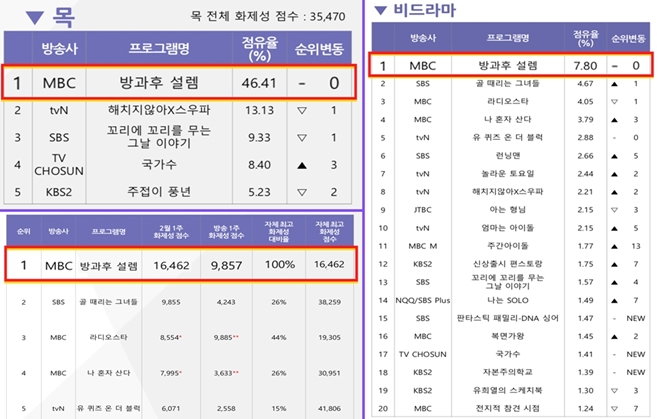The image size is (658, 419).
Task: Click the down arrow in the 아는 형님 row
Action: (x=612, y=214)
